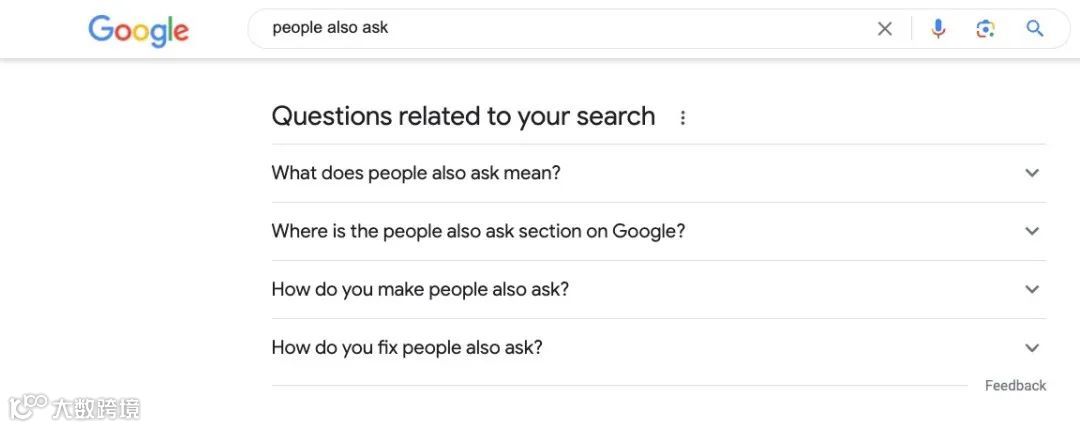Expand chevron for "Where is the people also ask section"
Screen dimensions: 1080x428
pos(1032,231)
